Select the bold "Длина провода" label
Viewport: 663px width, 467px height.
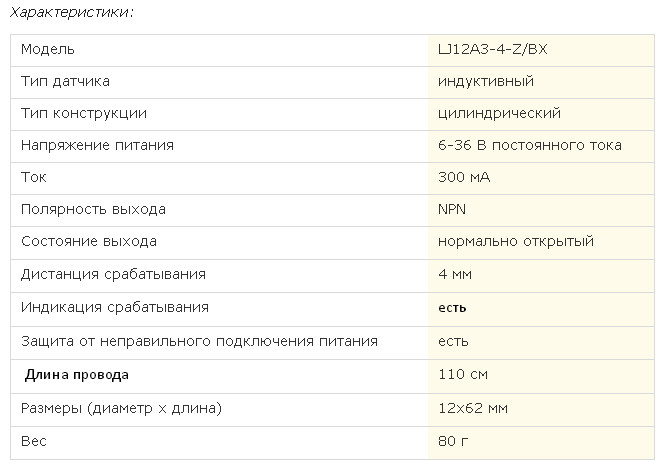pos(76,375)
